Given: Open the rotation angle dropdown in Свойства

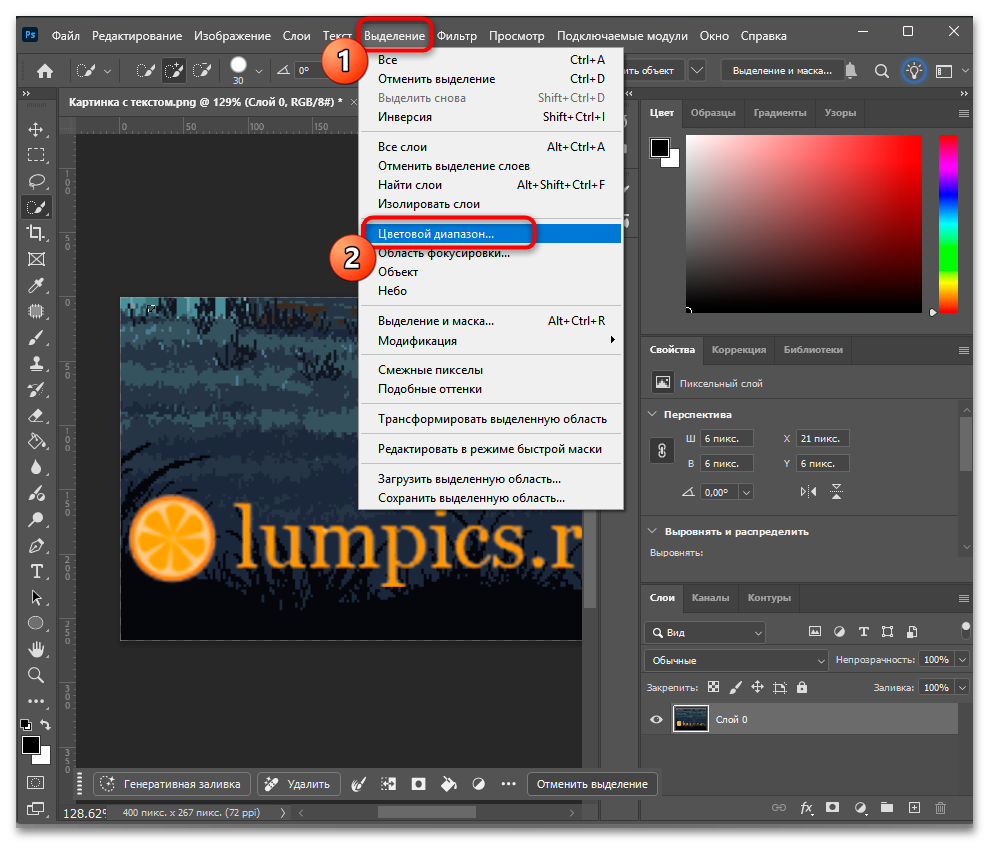Looking at the screenshot, I should 746,492.
